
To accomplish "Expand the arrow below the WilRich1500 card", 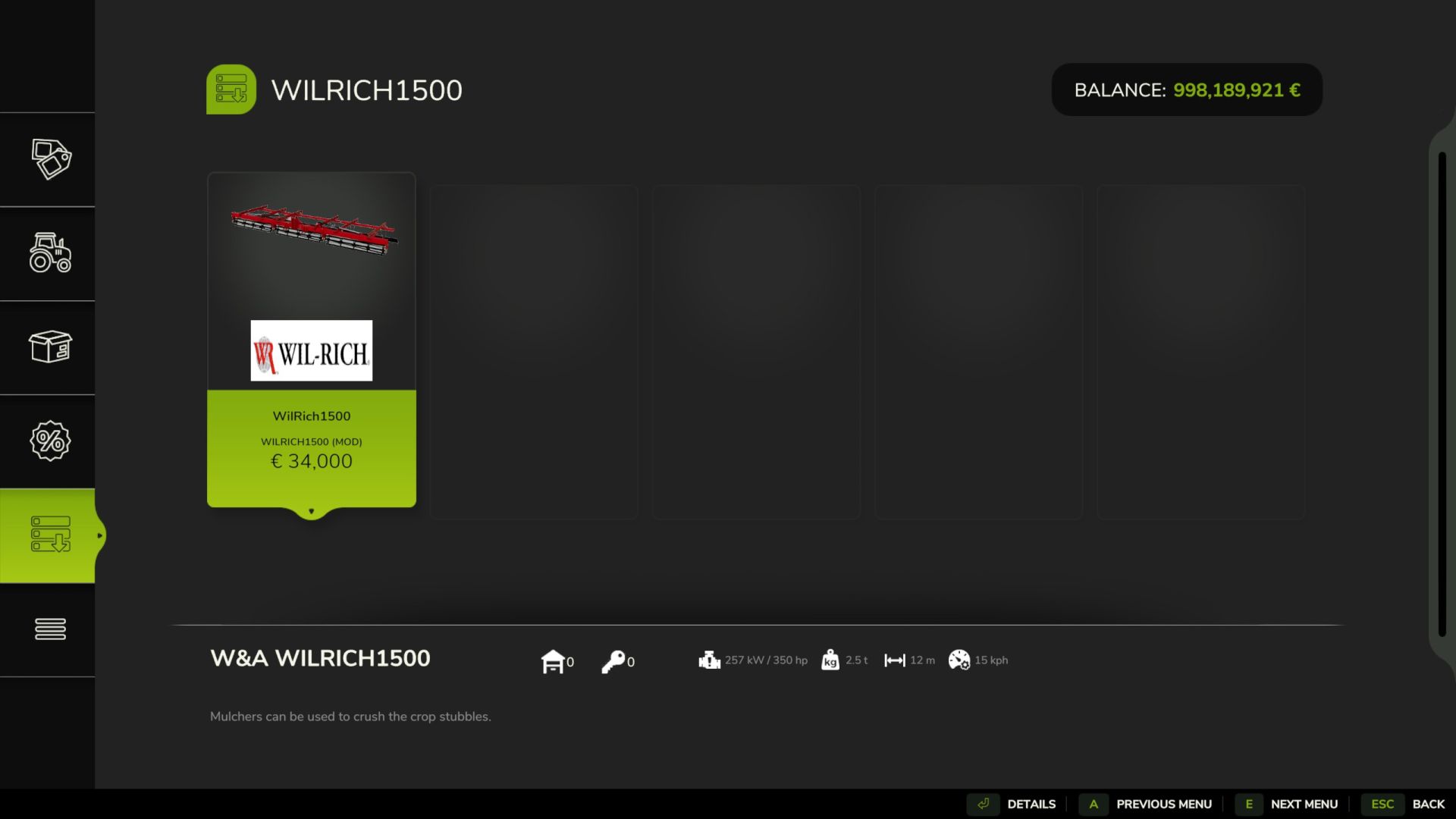I will (311, 511).
